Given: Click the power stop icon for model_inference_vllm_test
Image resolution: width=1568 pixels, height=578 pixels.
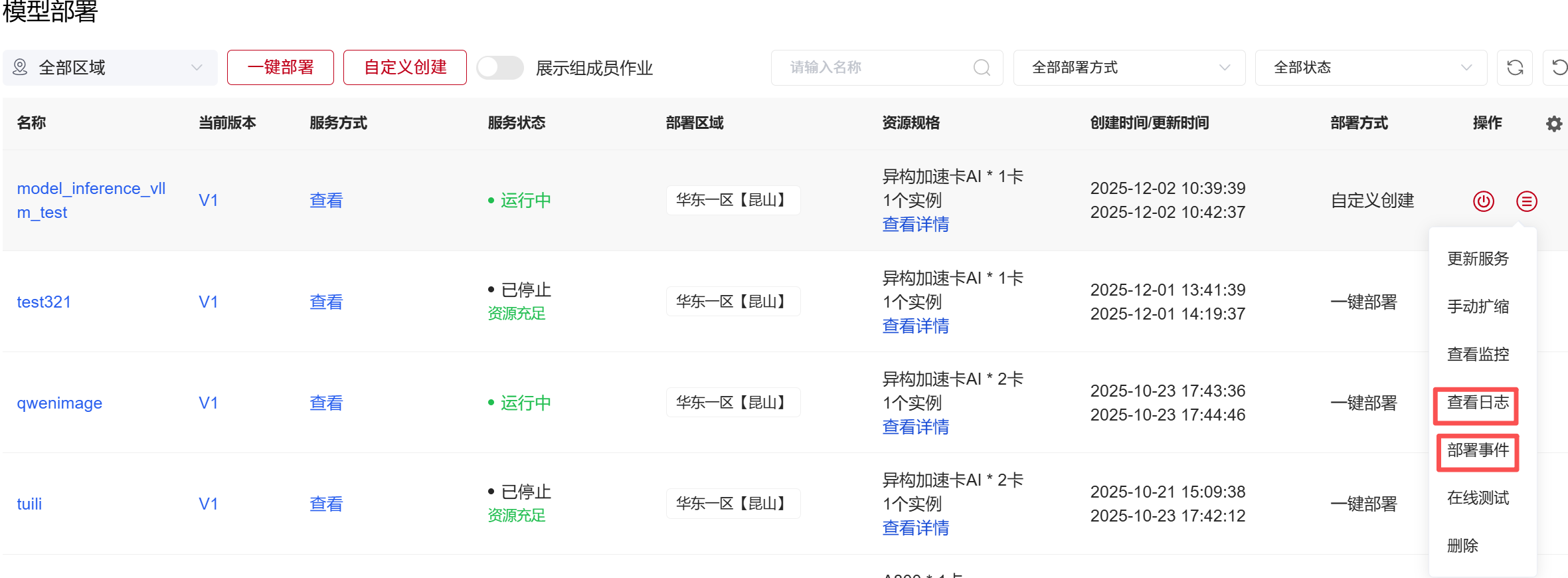Looking at the screenshot, I should [1483, 201].
